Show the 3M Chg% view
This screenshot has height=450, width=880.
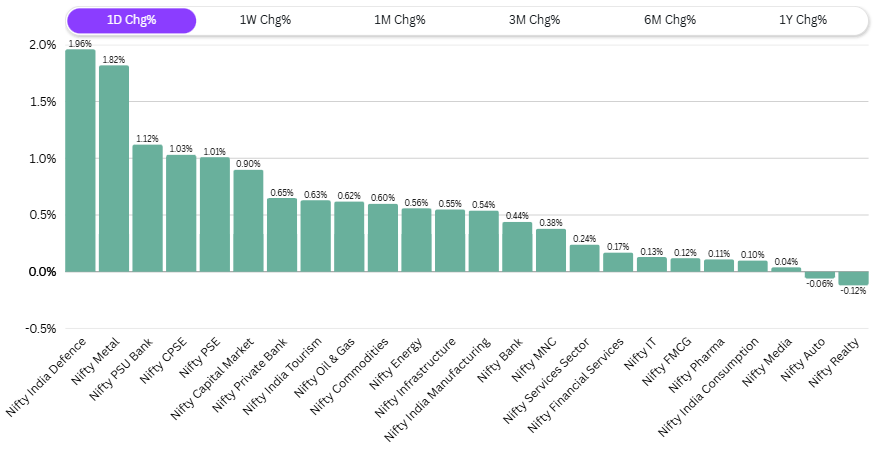[534, 20]
